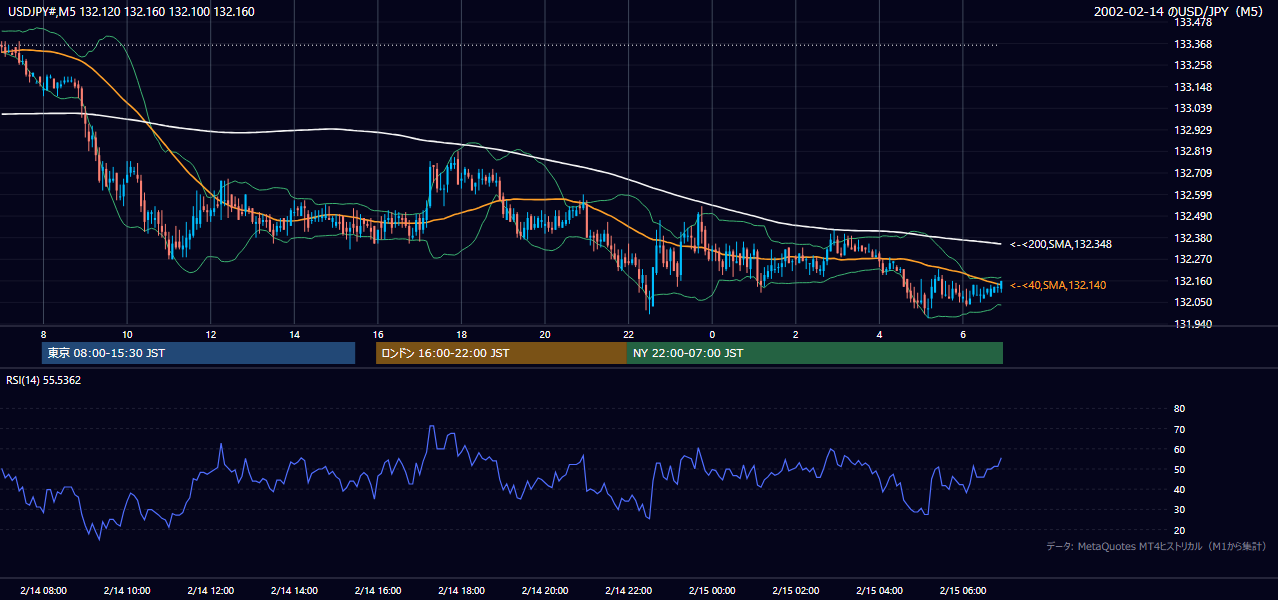Viewport: 1278px width, 600px height.
Task: Click RSI scale level 60
Action: click(1179, 449)
